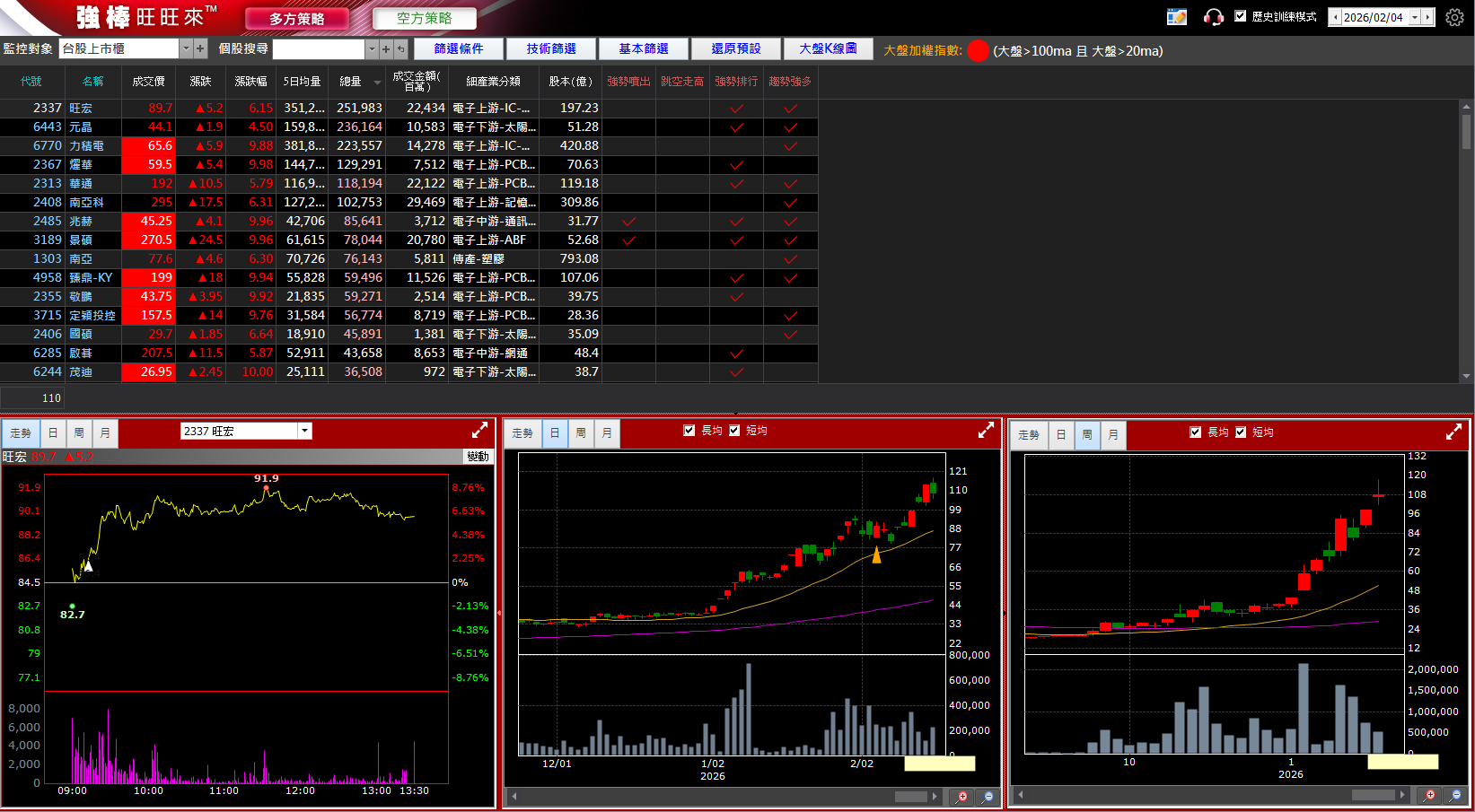Expand the 2337 旺宏 stock selector

pos(305,431)
